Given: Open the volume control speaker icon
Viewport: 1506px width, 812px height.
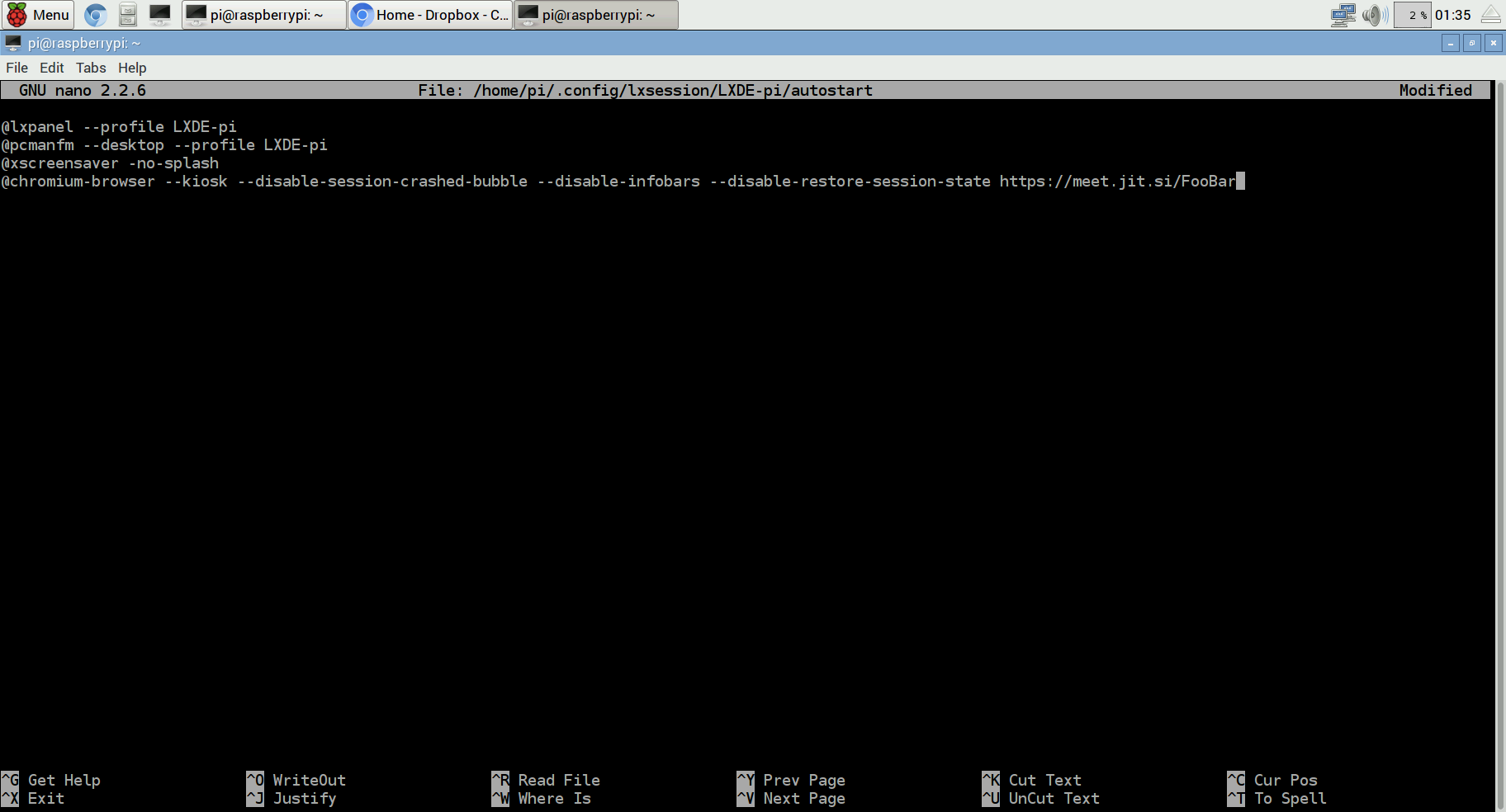Looking at the screenshot, I should [1375, 15].
